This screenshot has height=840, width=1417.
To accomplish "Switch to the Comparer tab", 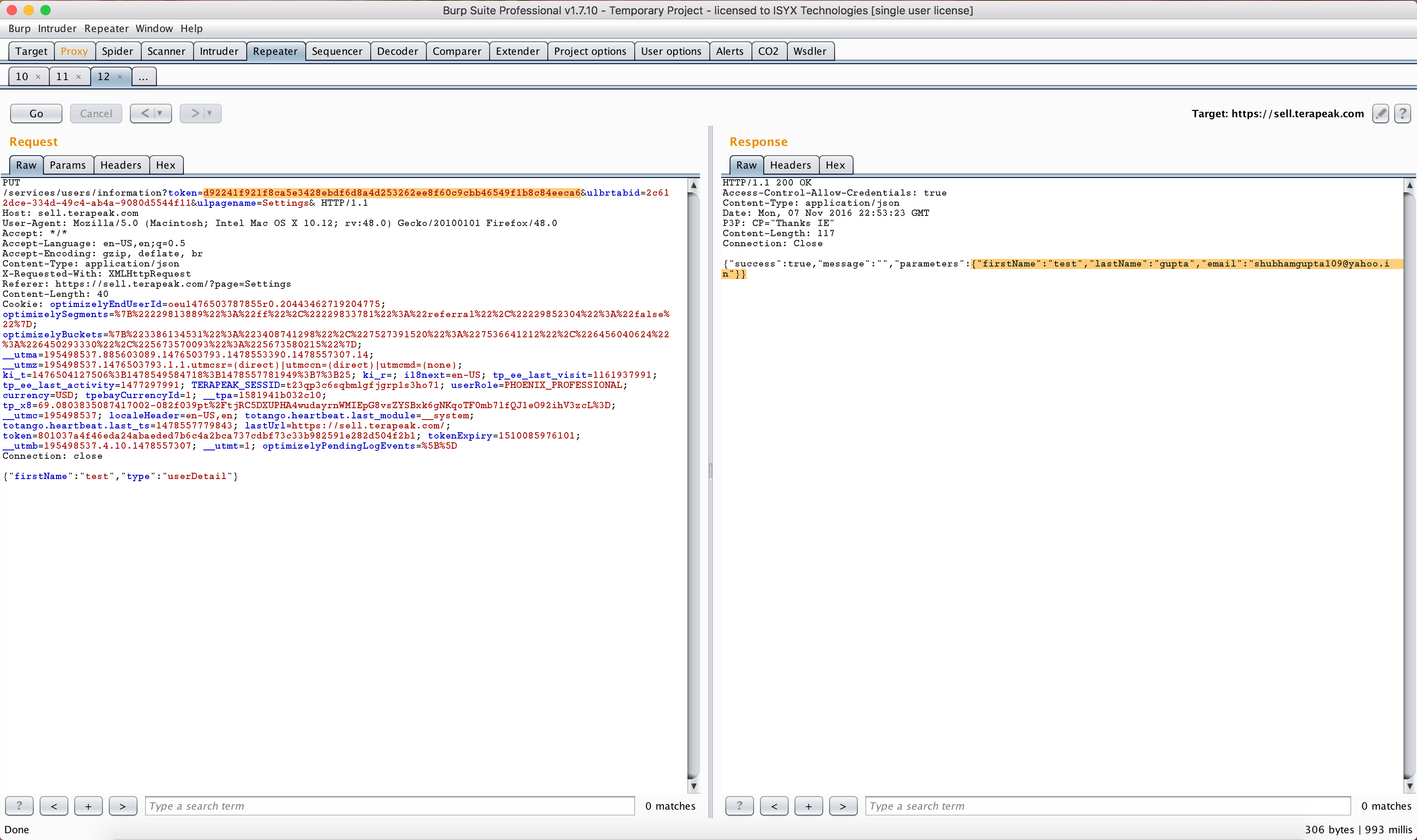I will pyautogui.click(x=457, y=51).
